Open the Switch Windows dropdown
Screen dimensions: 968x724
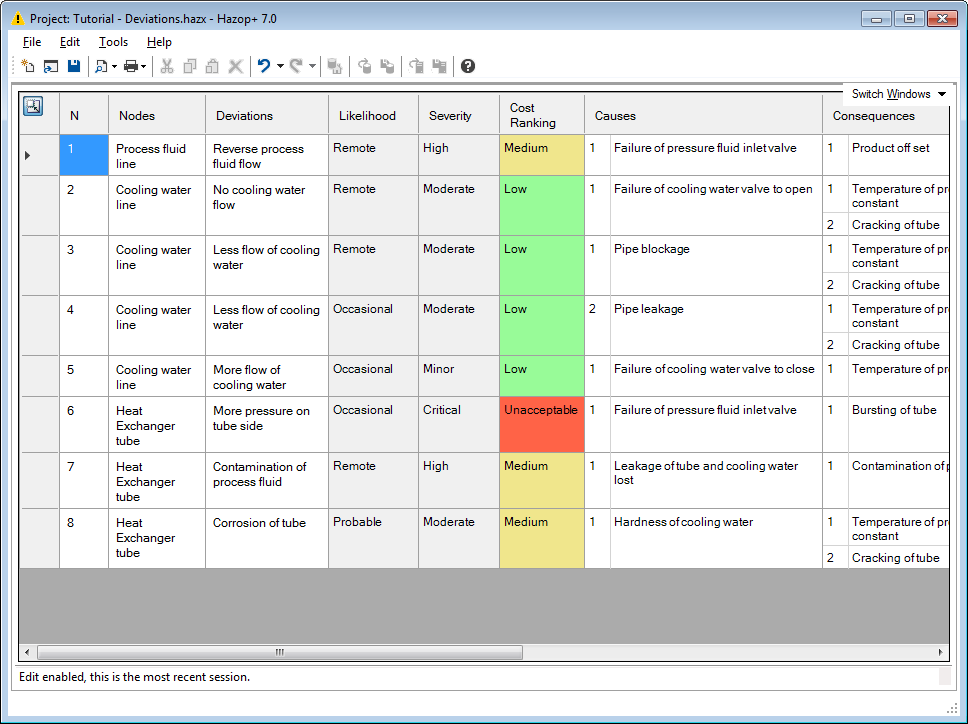pos(898,94)
